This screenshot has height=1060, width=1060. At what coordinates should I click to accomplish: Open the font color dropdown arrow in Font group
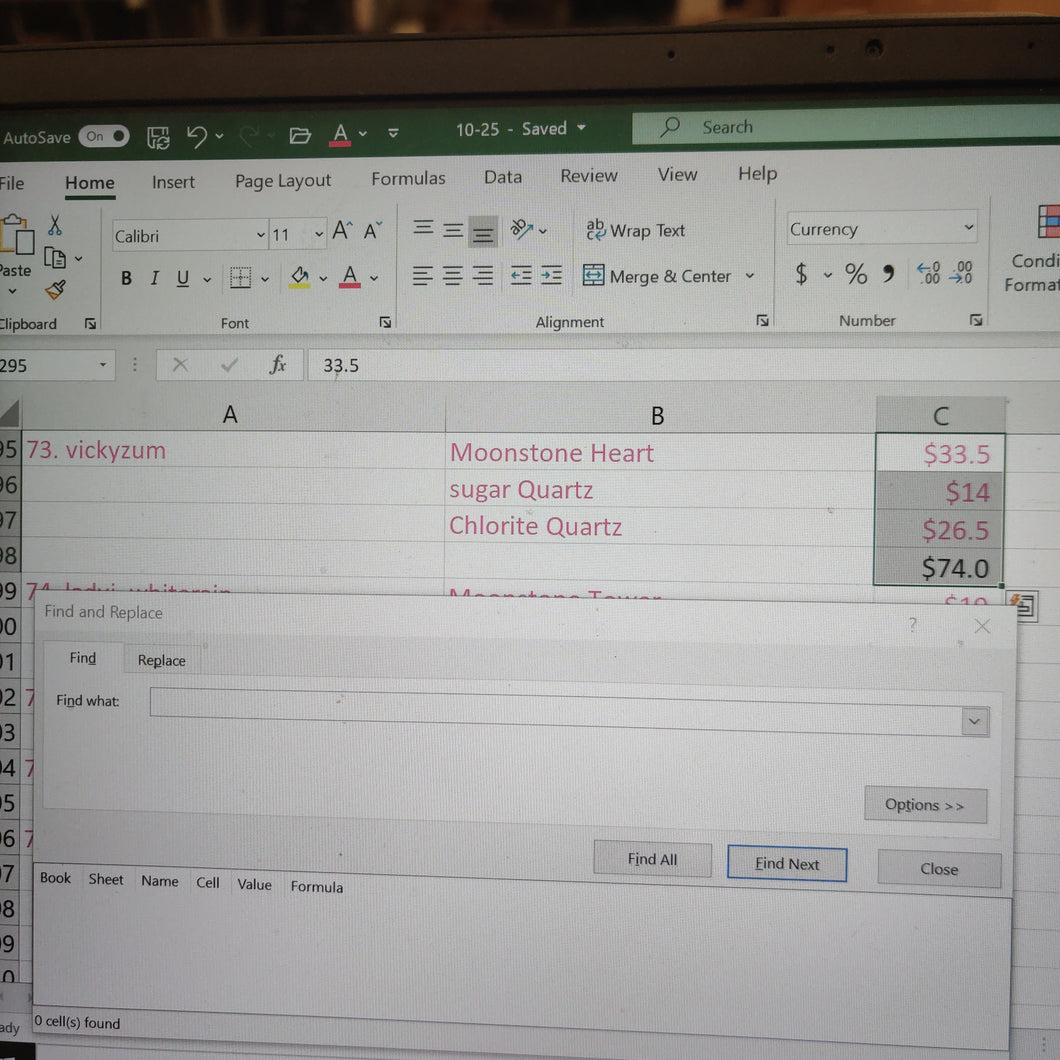click(x=375, y=277)
